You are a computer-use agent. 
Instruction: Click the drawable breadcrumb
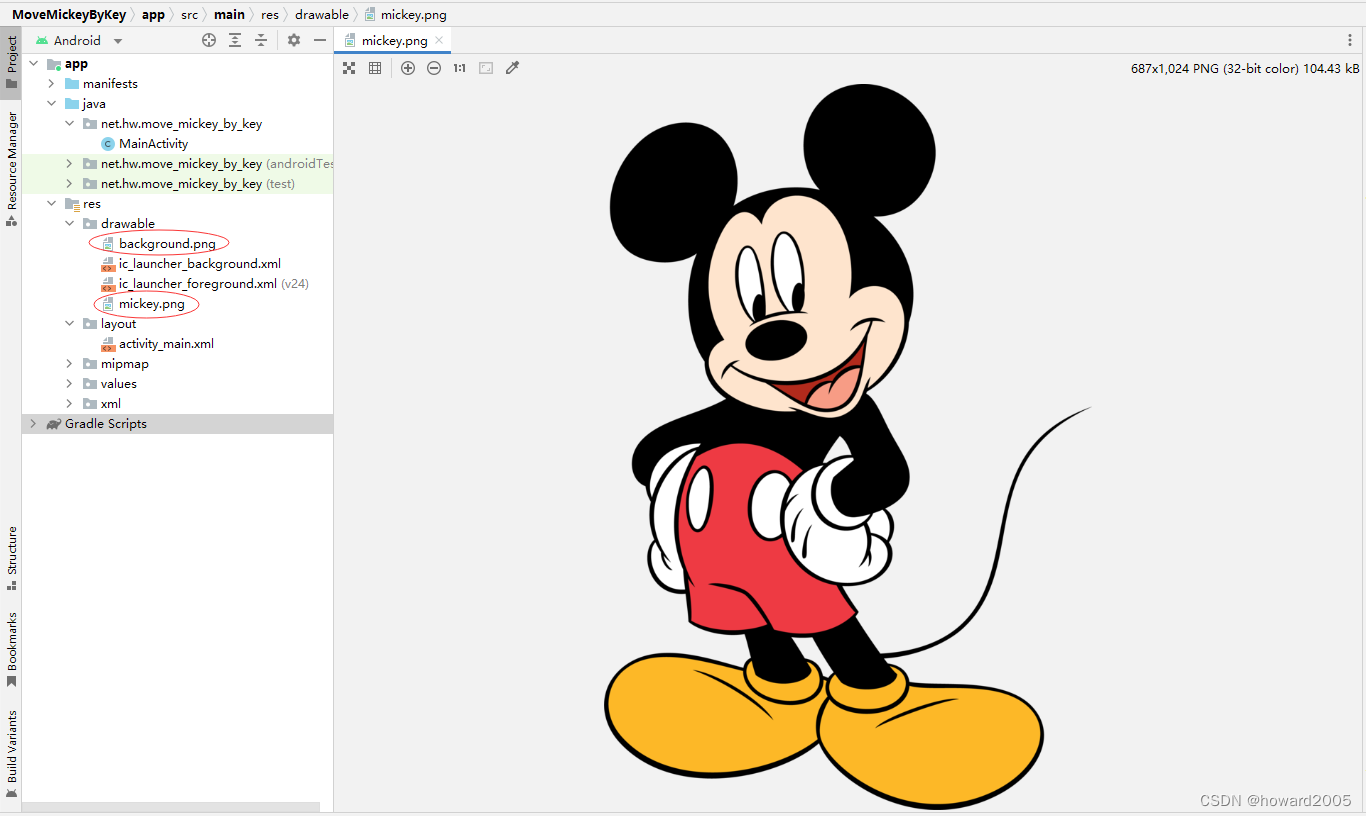tap(322, 14)
